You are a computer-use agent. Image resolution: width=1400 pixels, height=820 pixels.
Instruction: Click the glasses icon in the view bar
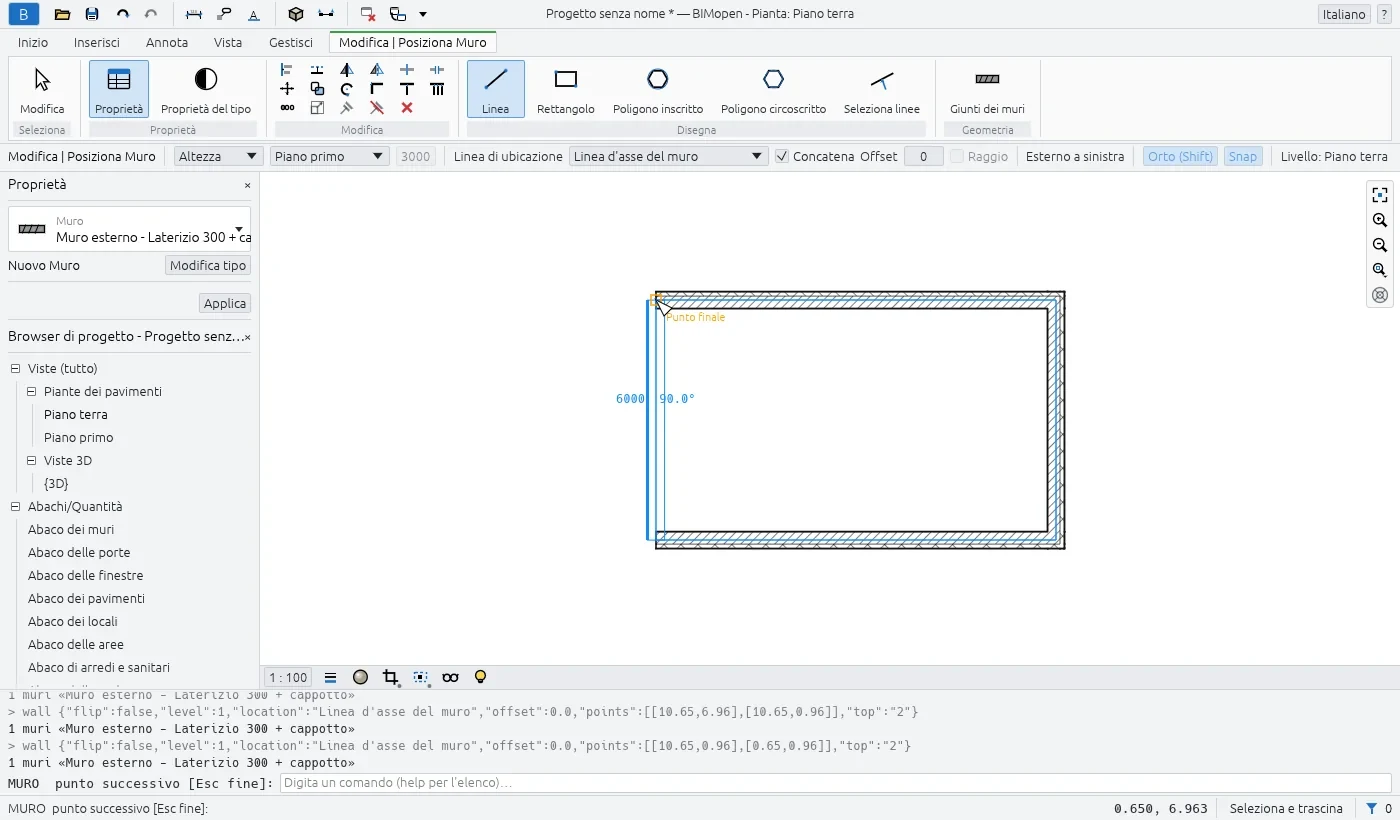450,677
